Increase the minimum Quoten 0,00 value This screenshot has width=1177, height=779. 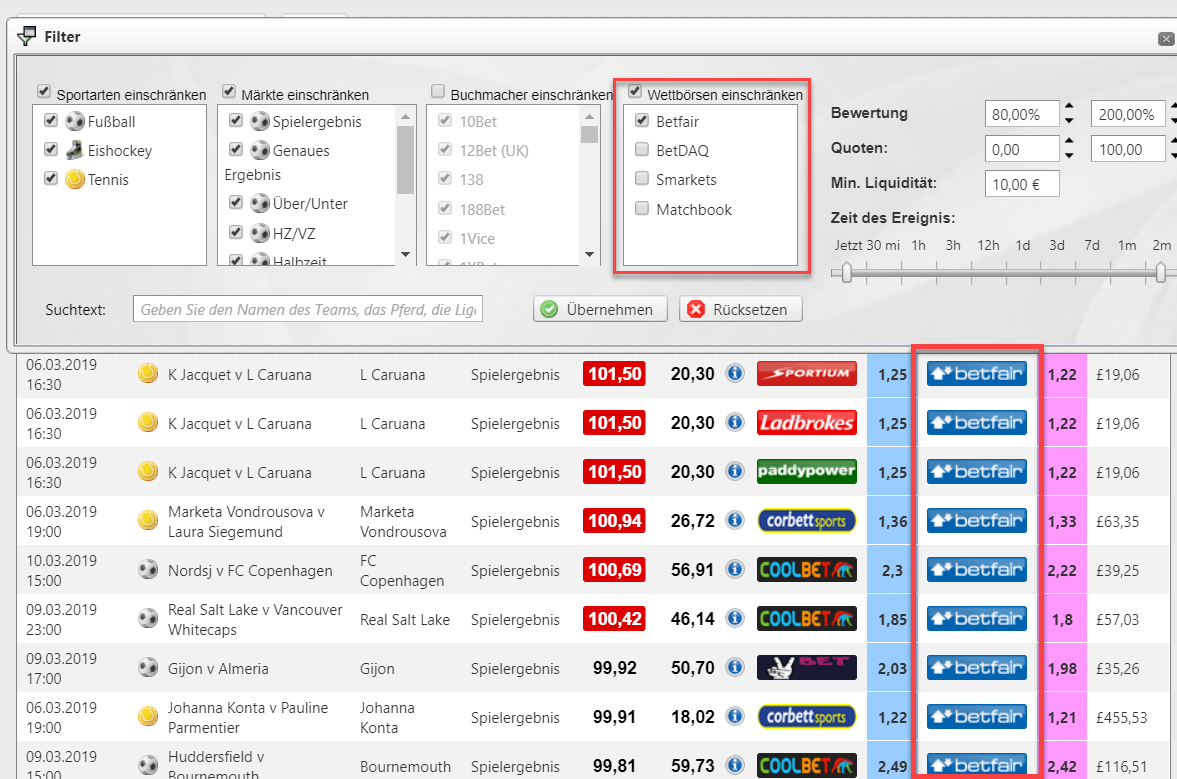click(1069, 141)
